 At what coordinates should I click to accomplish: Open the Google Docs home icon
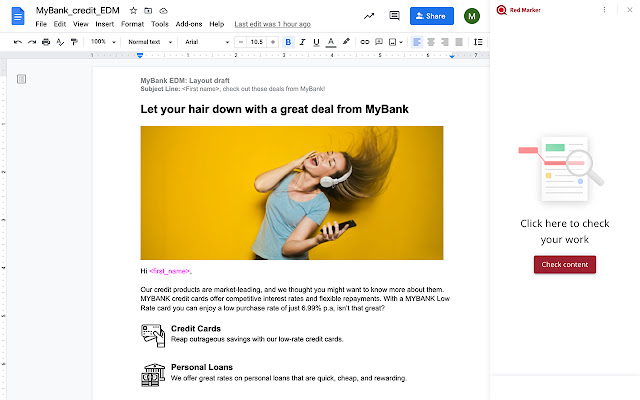point(18,16)
